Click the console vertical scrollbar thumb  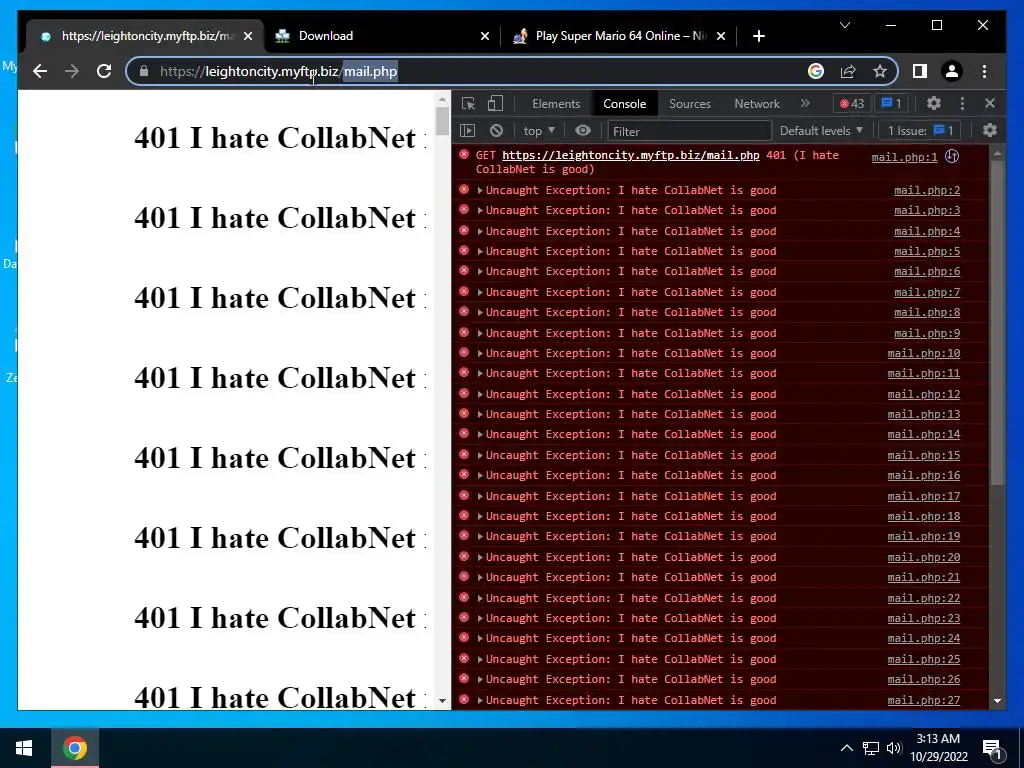click(997, 323)
